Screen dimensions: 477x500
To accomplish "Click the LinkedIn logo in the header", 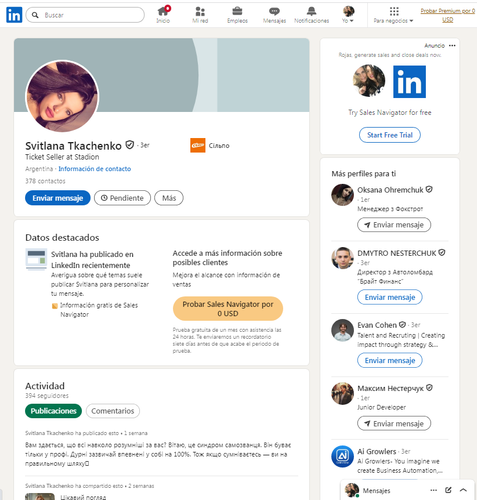I will click(x=14, y=15).
